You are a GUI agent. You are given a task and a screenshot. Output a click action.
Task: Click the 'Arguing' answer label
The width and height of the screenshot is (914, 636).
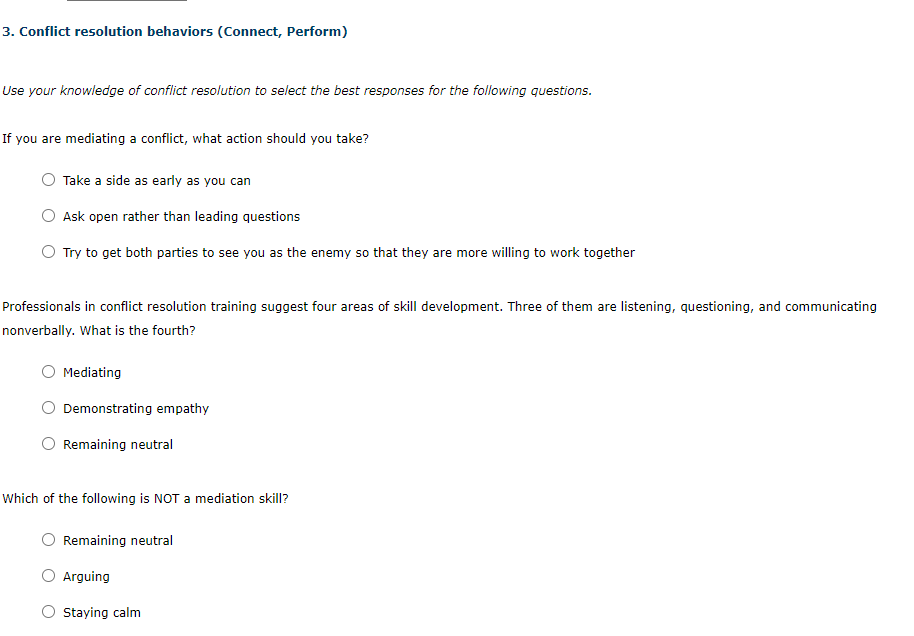point(86,575)
